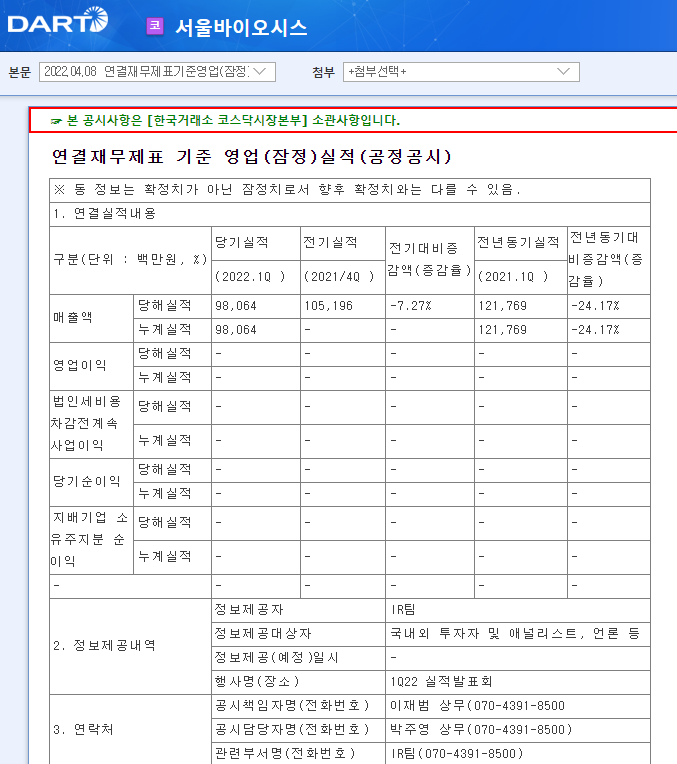Click the 법인세비용차감전계속사업이익 row label
The image size is (677, 764).
click(87, 423)
